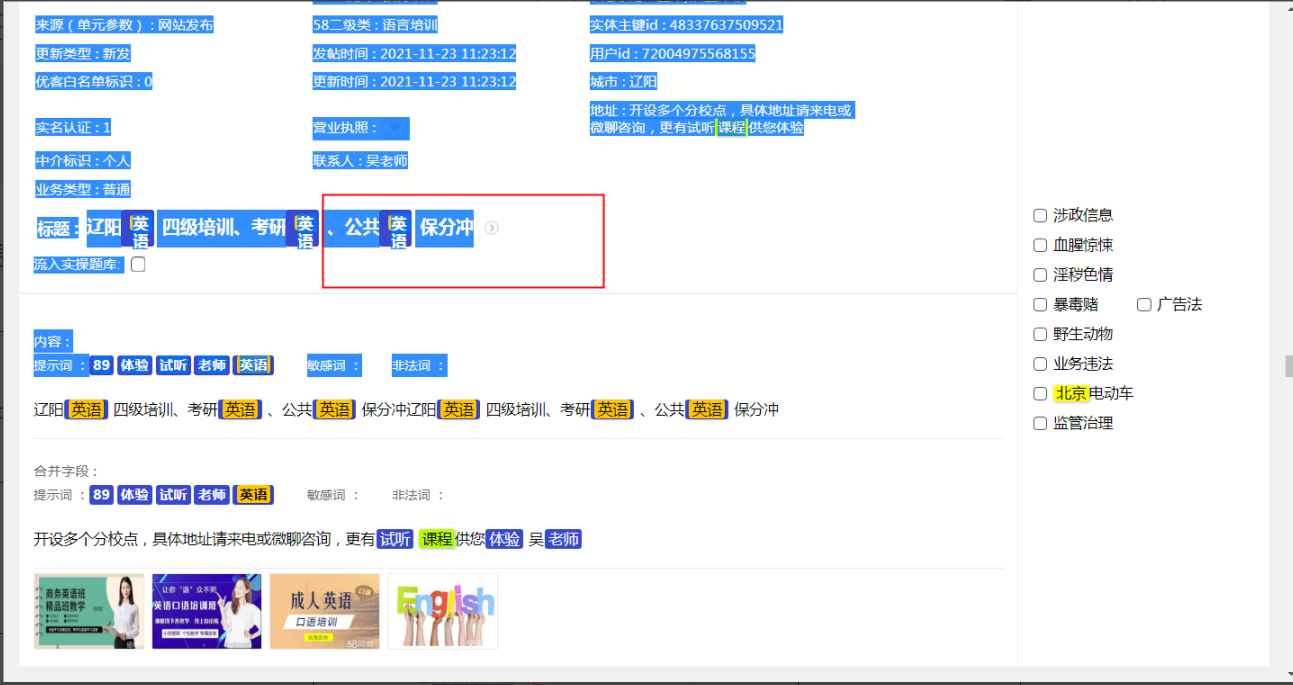1293x685 pixels.
Task: Click 四级培训、考研 in the title
Action: [x=223, y=228]
